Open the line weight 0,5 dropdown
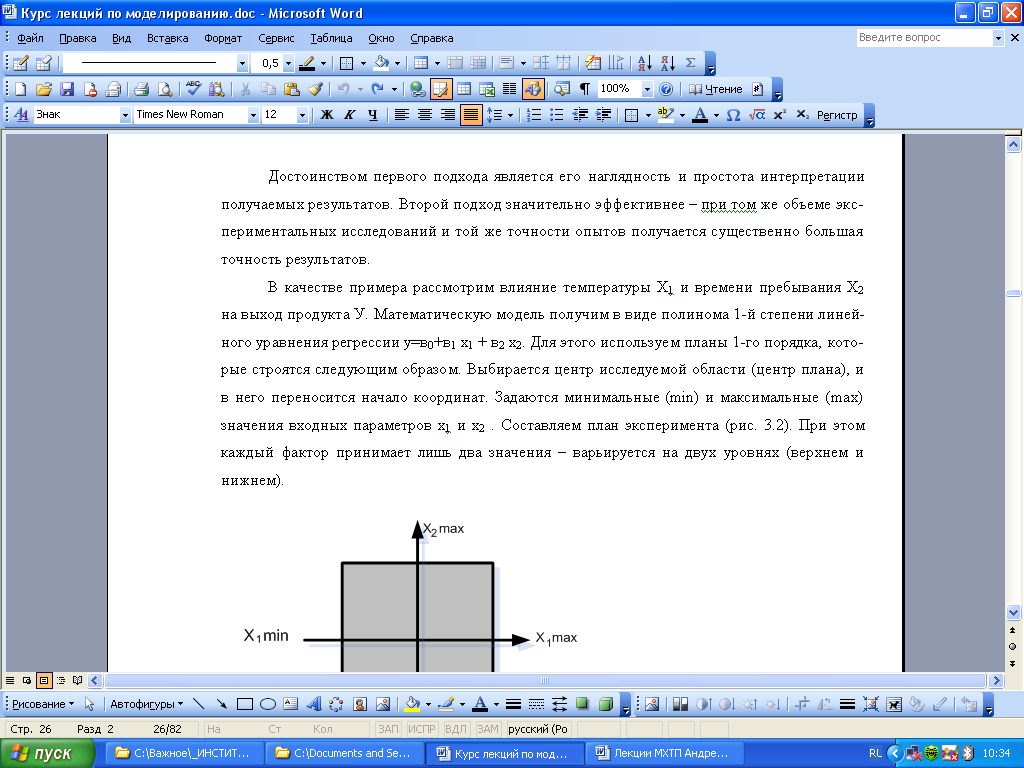 [x=288, y=63]
